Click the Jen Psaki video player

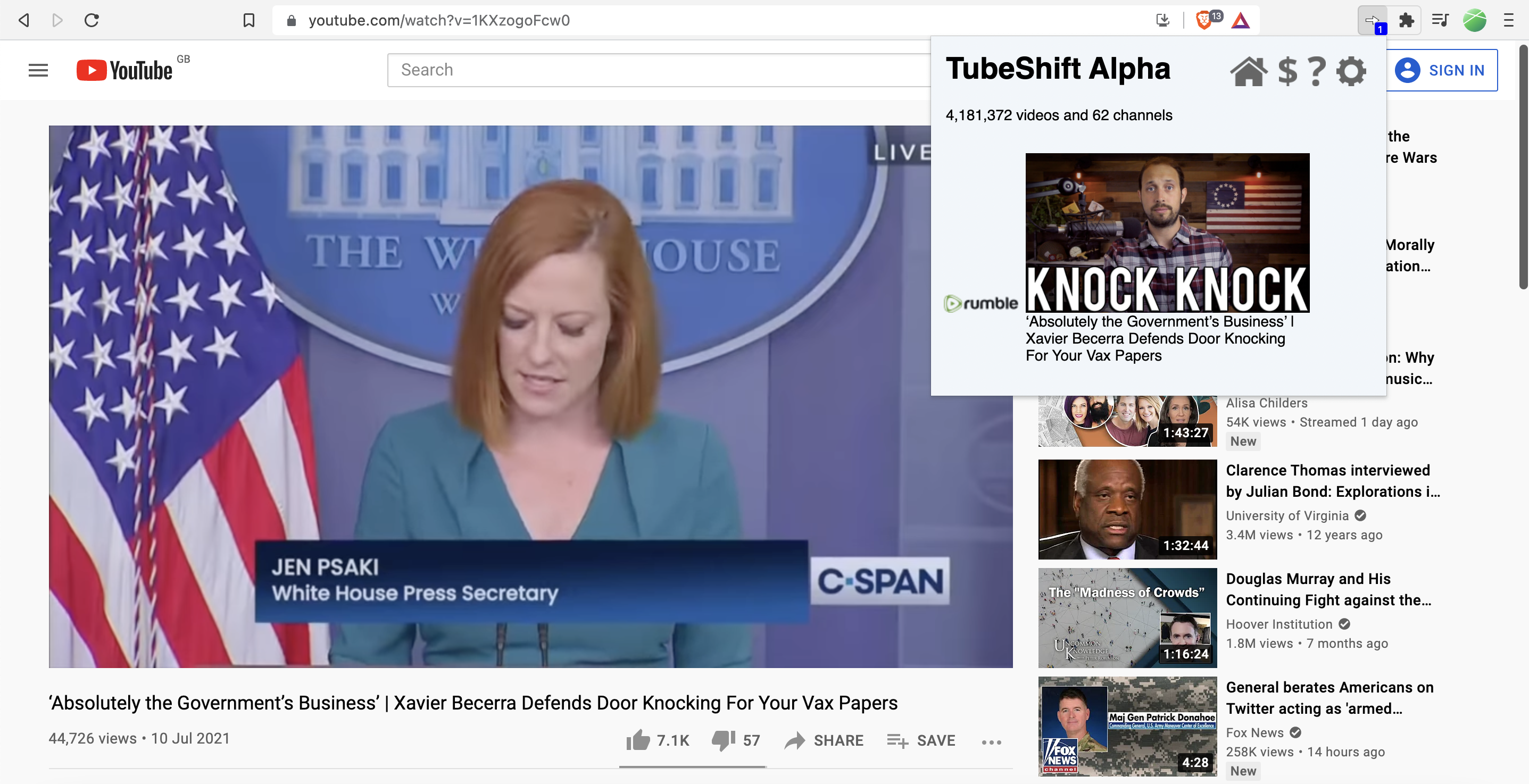coord(530,396)
